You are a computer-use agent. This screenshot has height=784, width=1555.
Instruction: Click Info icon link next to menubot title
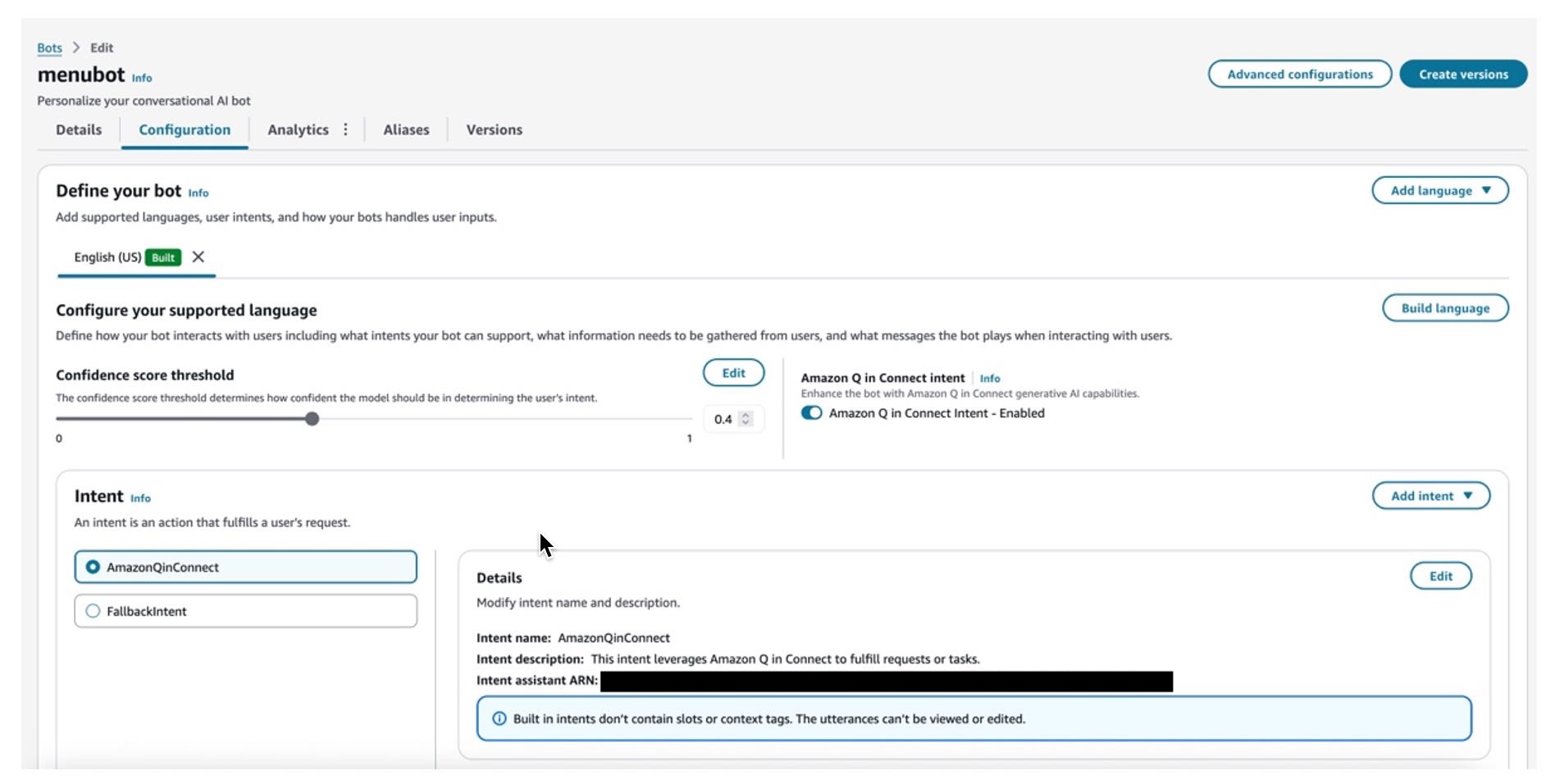tap(142, 78)
